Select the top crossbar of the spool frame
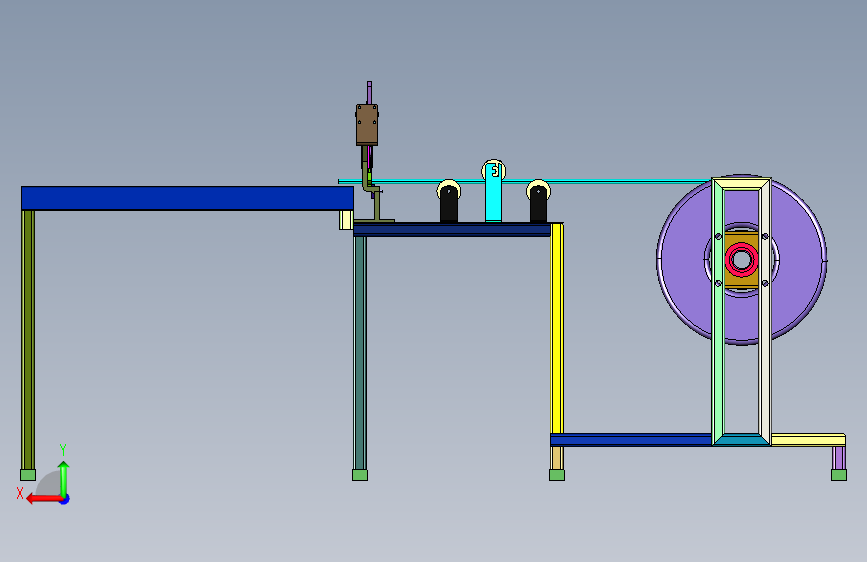867x562 pixels. pyautogui.click(x=741, y=184)
